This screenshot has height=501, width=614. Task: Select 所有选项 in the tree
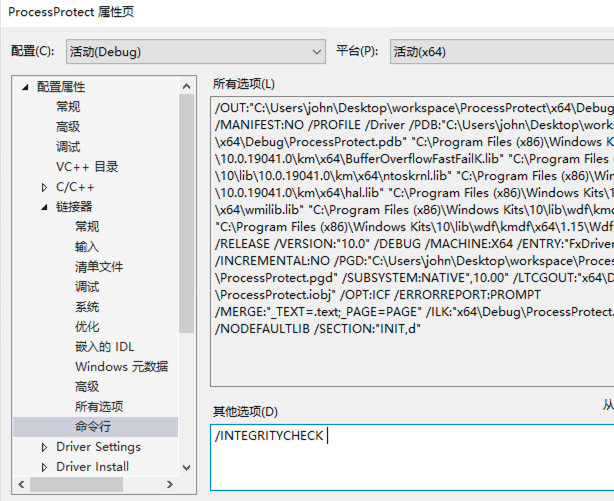point(99,407)
